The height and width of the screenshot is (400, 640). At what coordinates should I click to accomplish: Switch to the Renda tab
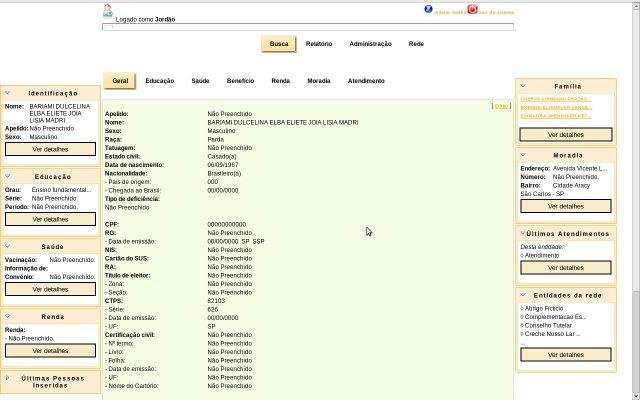pos(280,81)
